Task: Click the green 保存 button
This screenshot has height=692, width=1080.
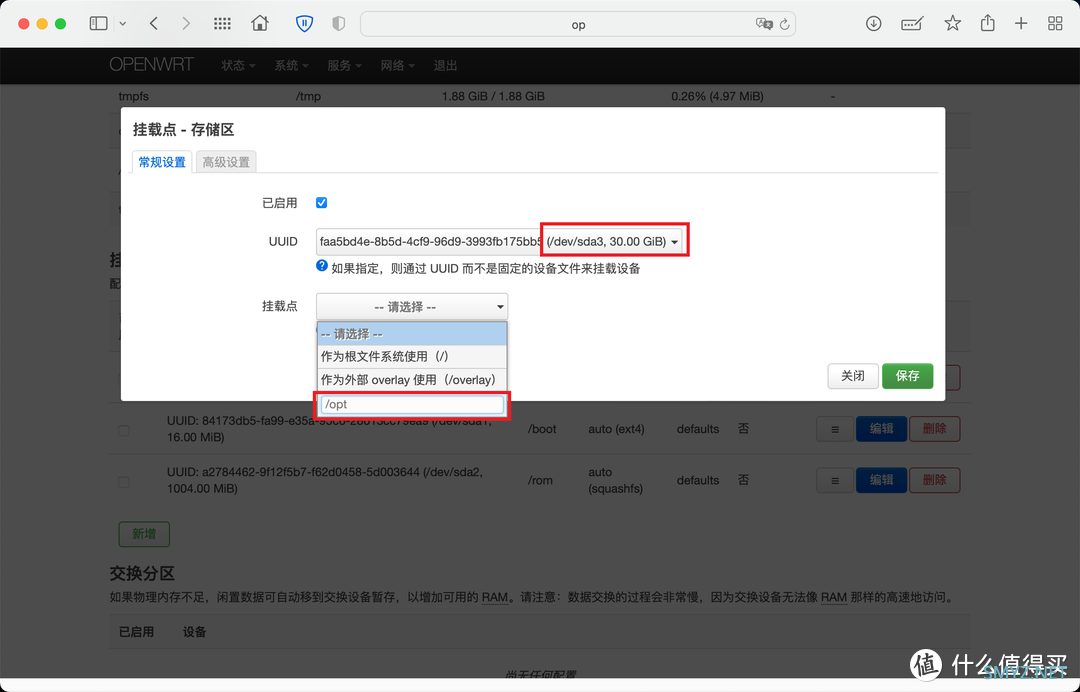Action: coord(907,376)
